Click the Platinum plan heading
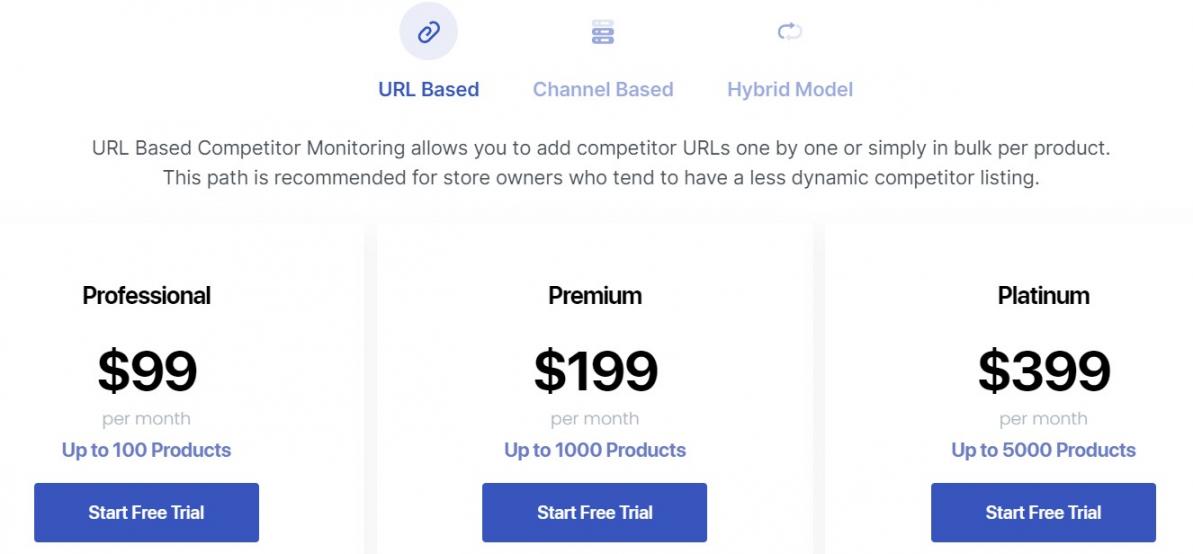The height and width of the screenshot is (554, 1193). click(x=1043, y=295)
